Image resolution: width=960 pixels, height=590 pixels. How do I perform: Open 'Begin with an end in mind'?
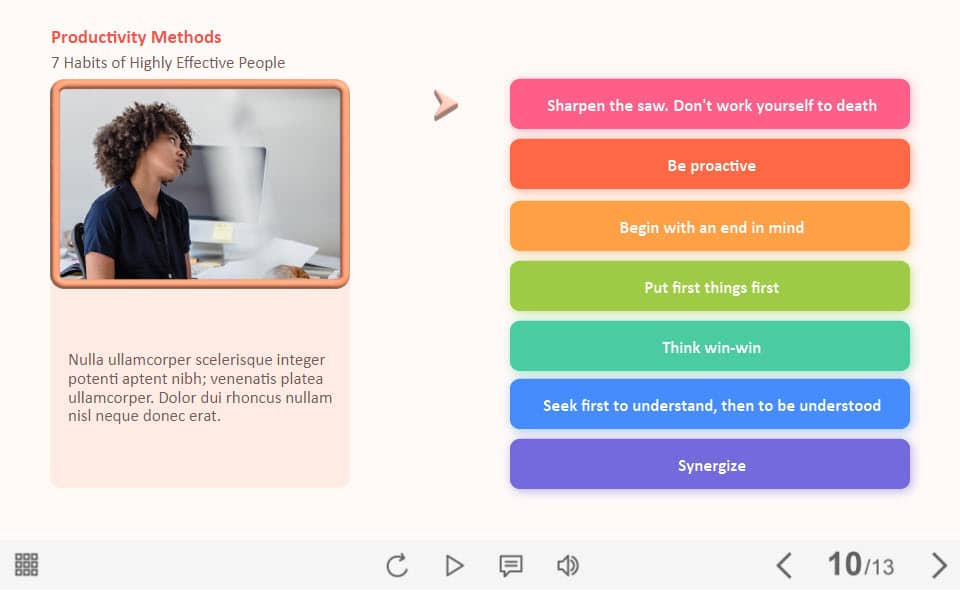click(x=710, y=227)
